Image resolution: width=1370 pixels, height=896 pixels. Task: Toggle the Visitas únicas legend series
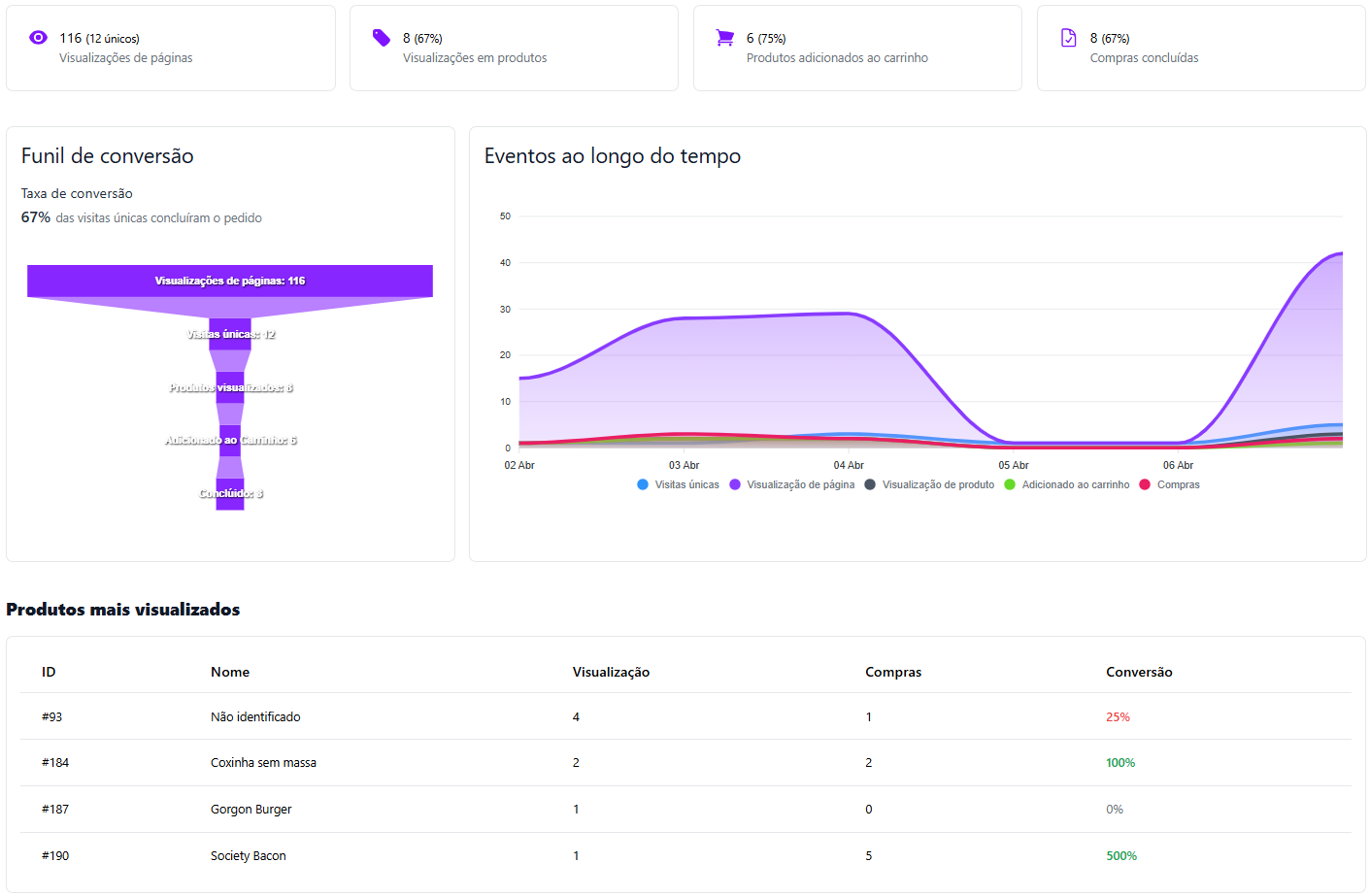(x=678, y=484)
